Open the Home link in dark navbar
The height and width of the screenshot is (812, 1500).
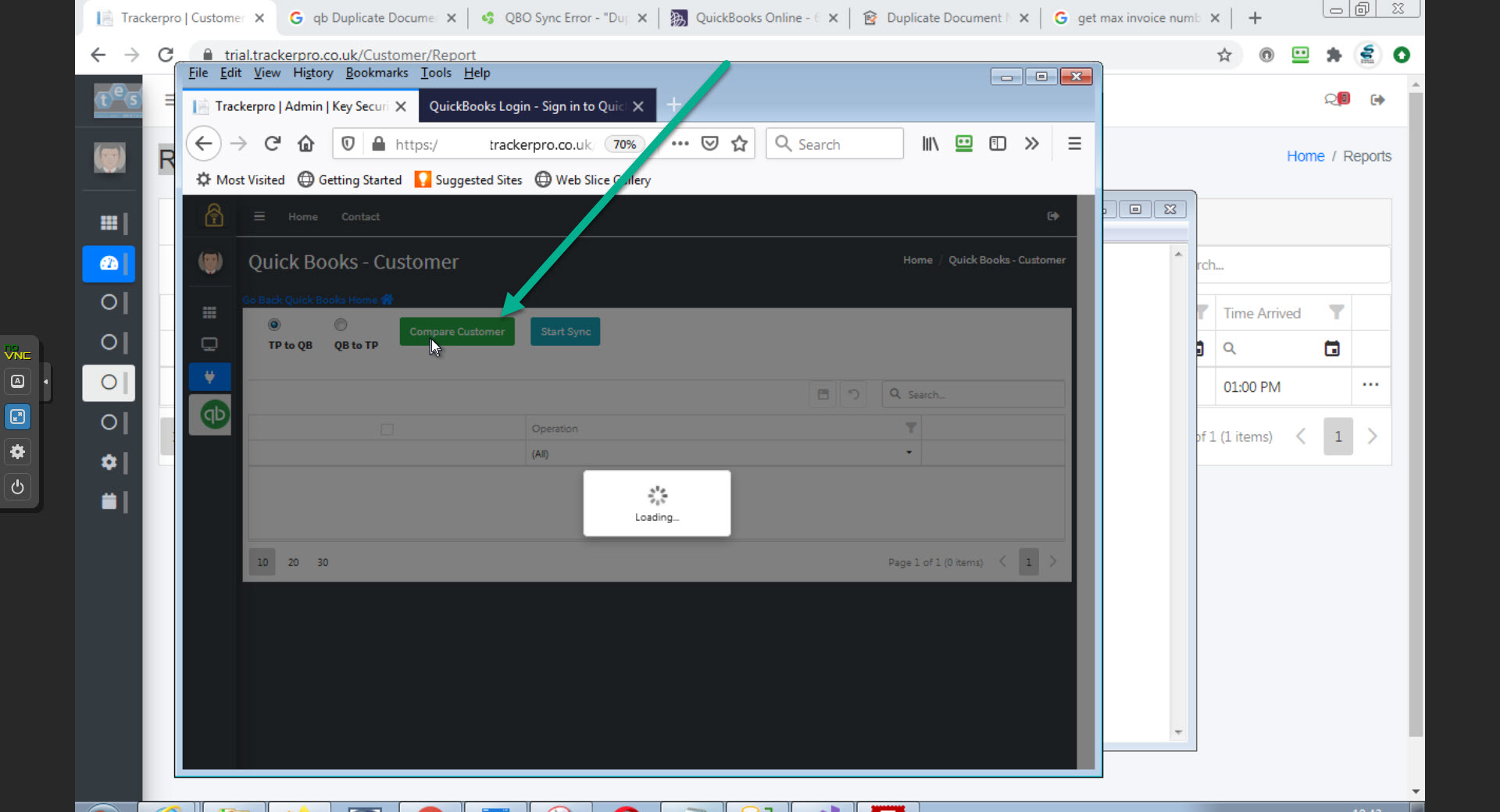pyautogui.click(x=303, y=216)
